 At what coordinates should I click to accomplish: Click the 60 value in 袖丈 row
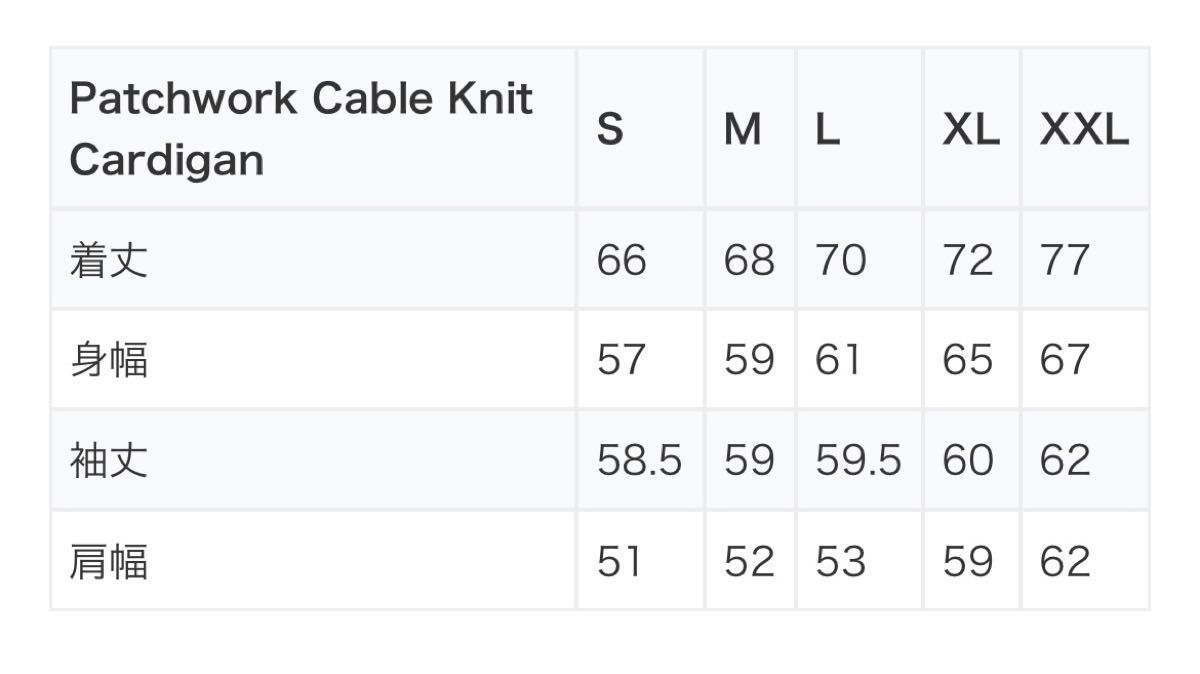pos(968,460)
